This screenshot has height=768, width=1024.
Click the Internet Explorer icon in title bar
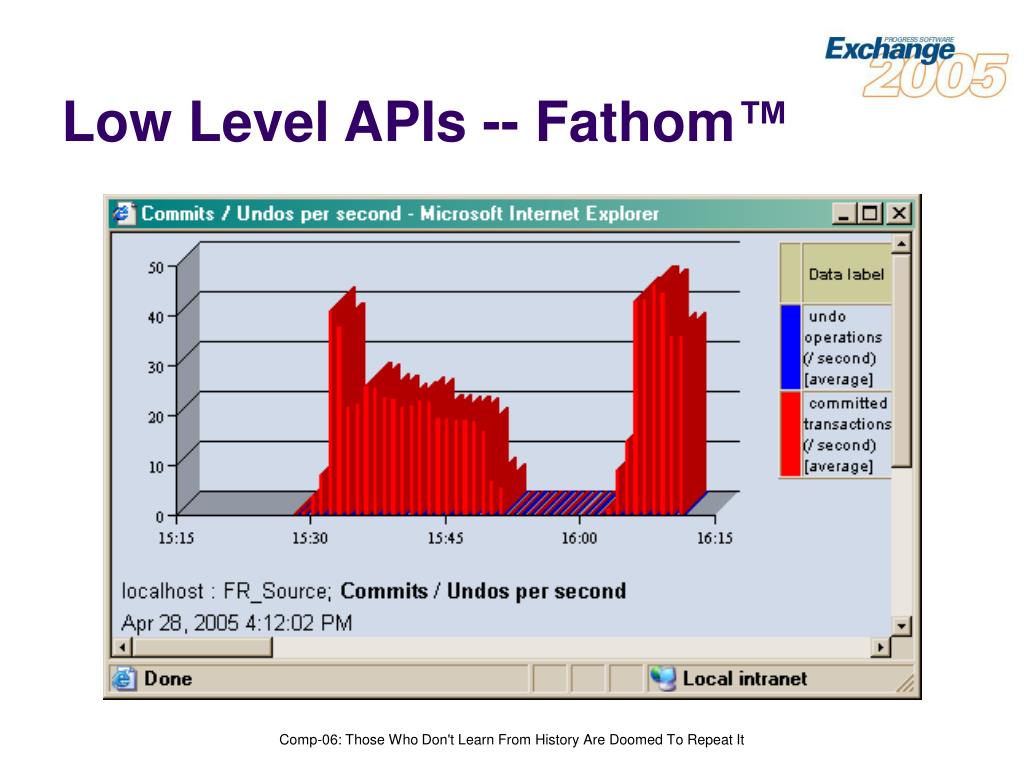[124, 214]
